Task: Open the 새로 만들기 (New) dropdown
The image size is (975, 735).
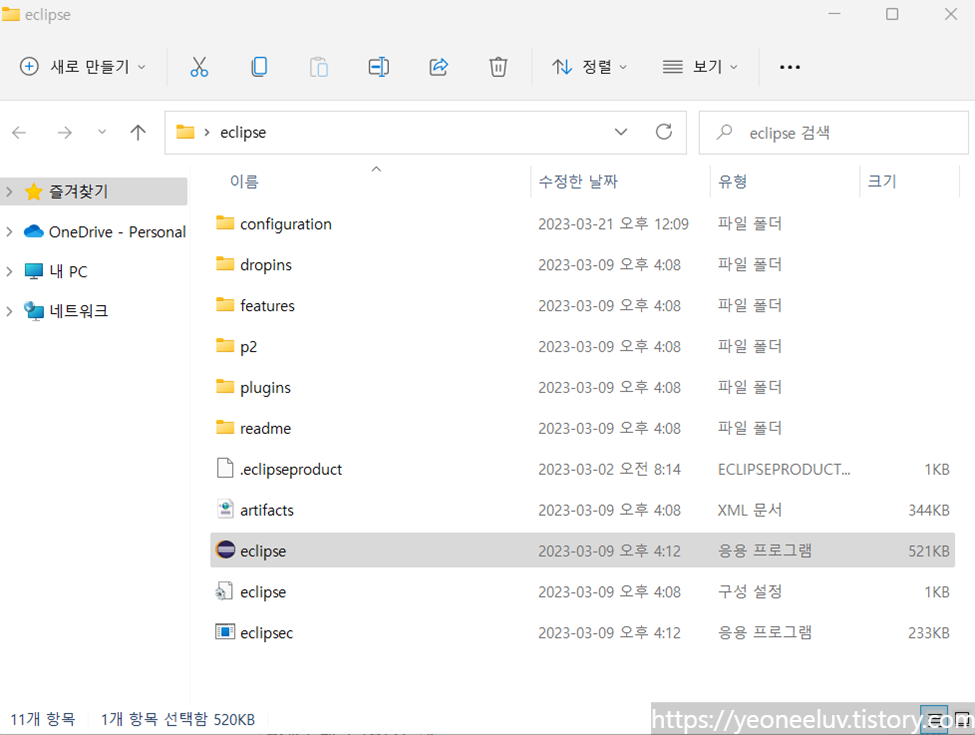Action: coord(83,67)
